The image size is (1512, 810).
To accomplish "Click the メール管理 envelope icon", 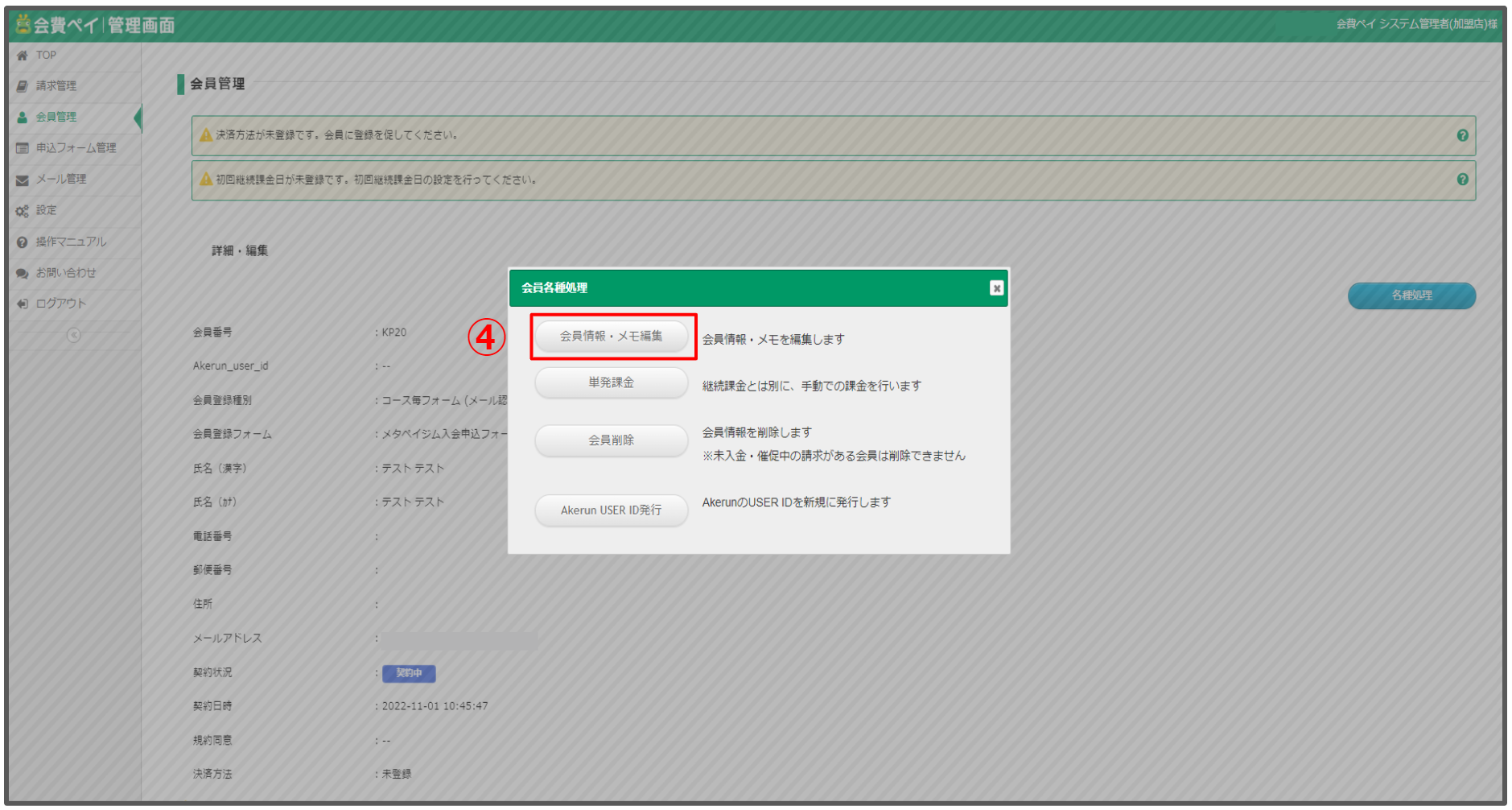I will [23, 180].
